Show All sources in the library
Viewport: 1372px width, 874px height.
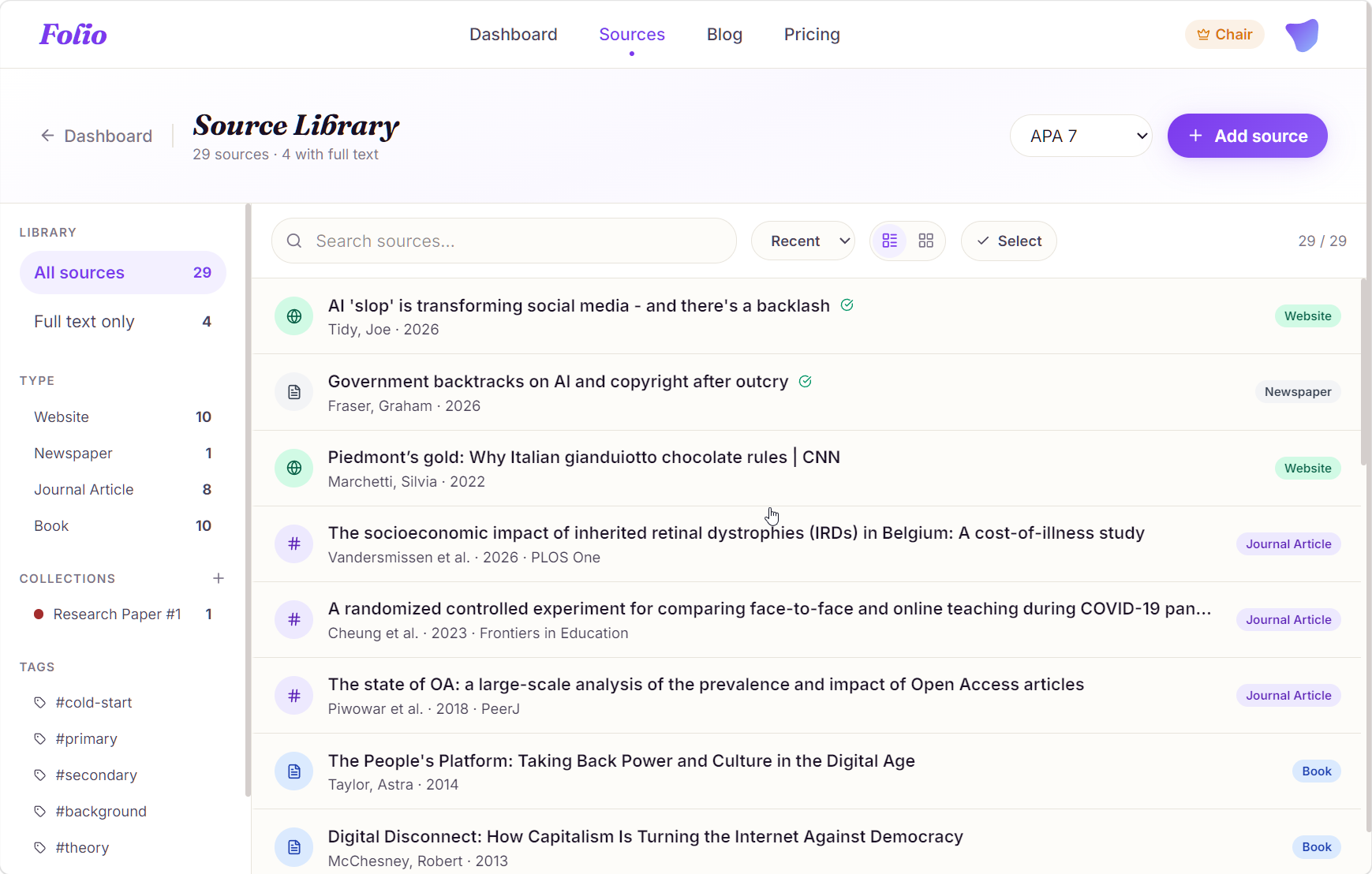pyautogui.click(x=123, y=272)
